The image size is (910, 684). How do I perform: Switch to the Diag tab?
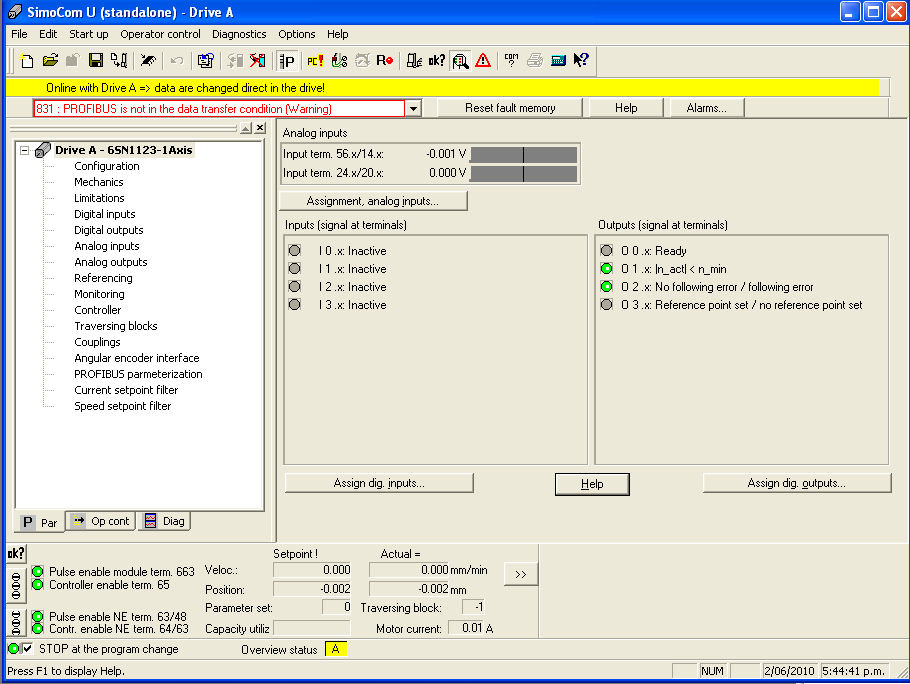click(x=165, y=521)
